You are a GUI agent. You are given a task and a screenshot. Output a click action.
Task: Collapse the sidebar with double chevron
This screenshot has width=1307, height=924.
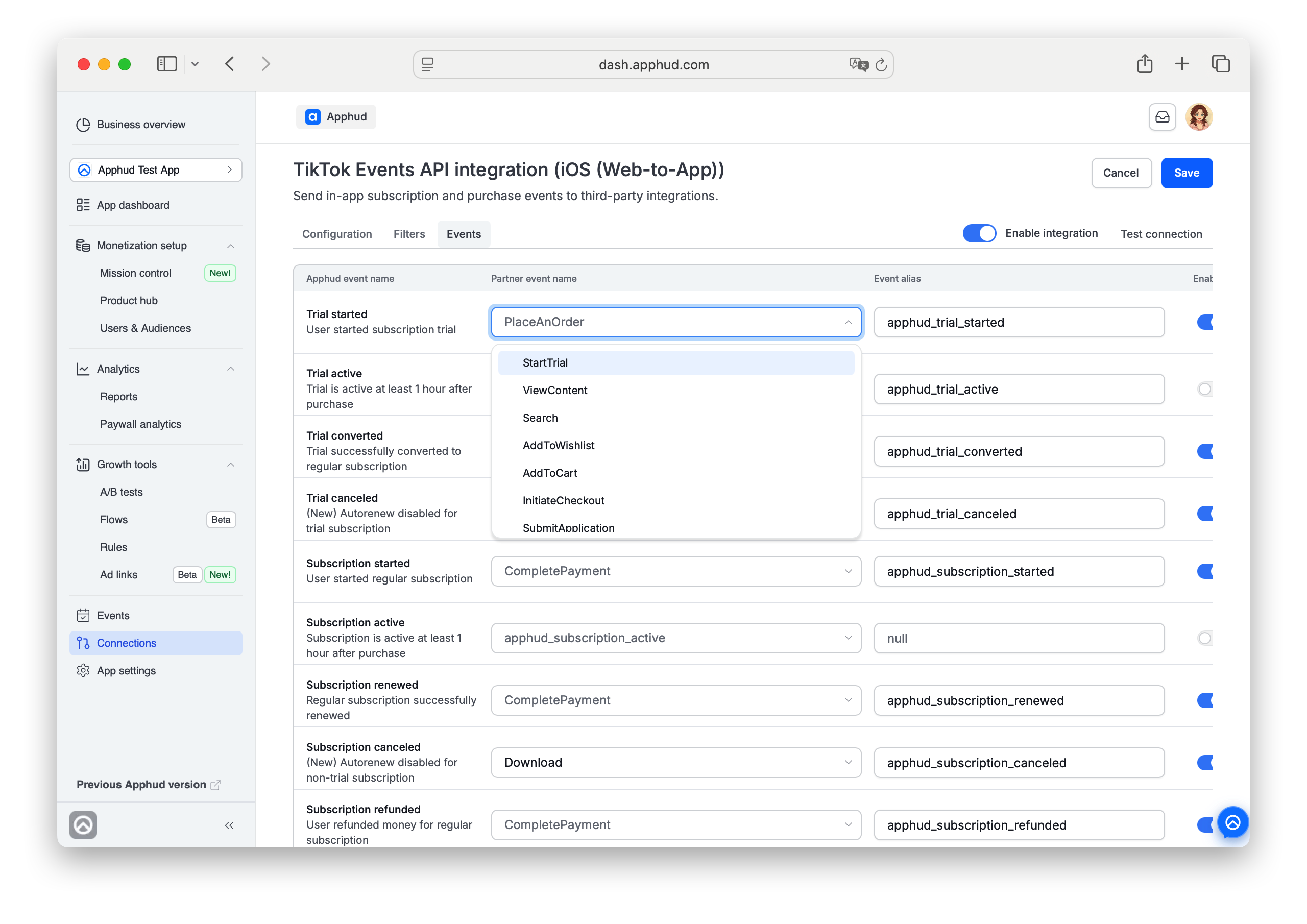tap(229, 825)
